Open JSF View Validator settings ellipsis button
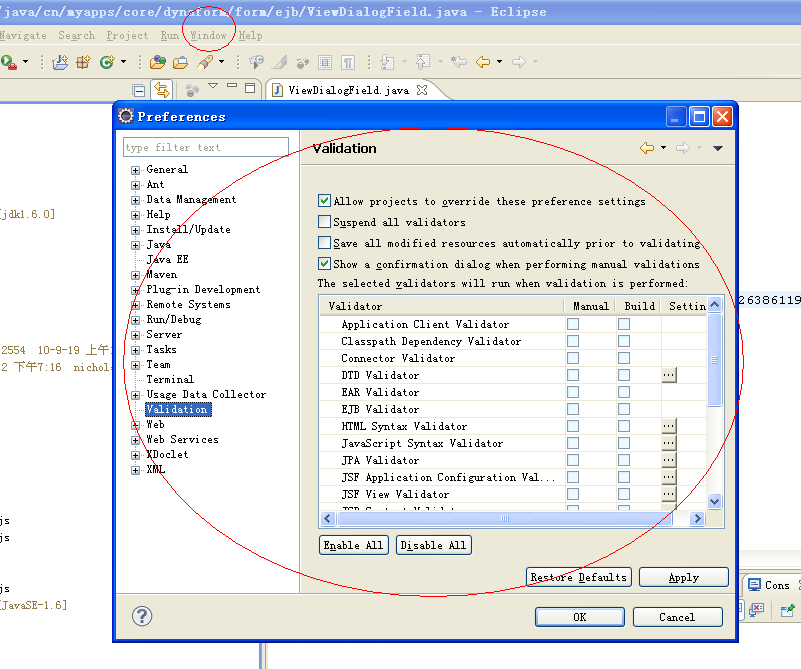Viewport: 801px width, 669px height. (669, 494)
